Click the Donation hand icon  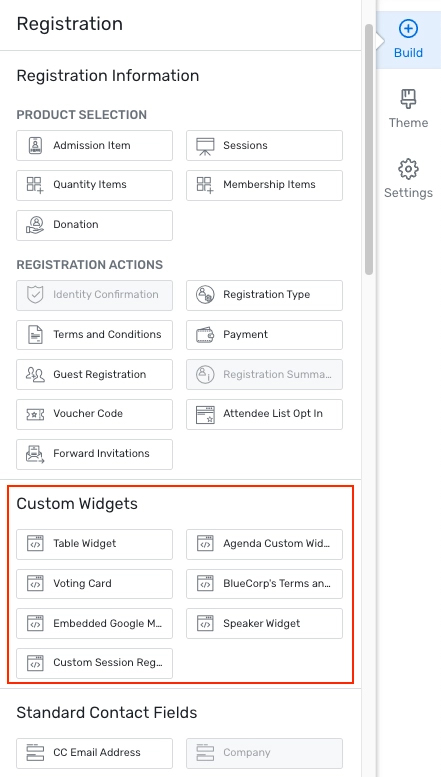click(x=35, y=225)
